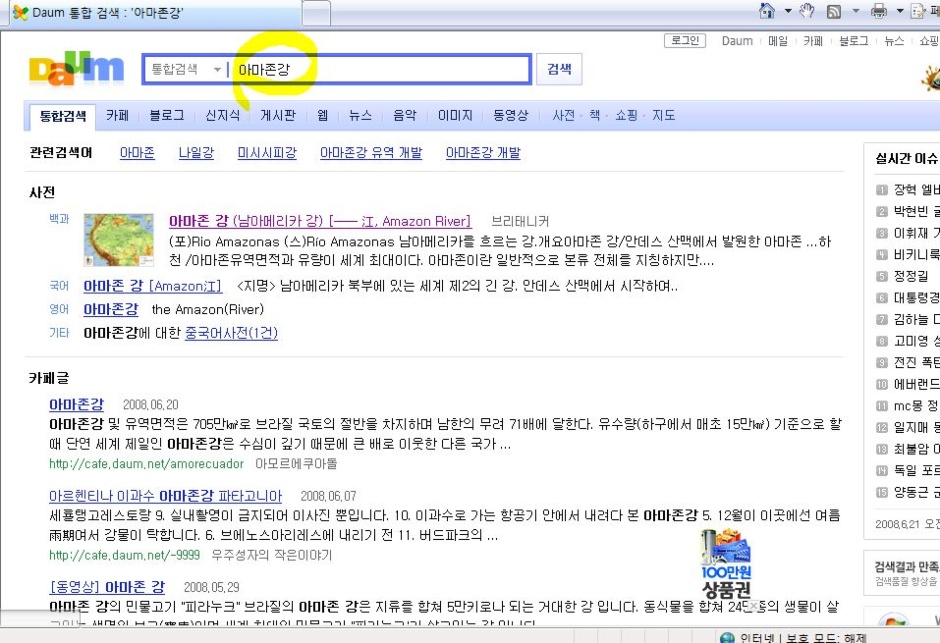
Task: Click the 검색 search button
Action: 559,69
